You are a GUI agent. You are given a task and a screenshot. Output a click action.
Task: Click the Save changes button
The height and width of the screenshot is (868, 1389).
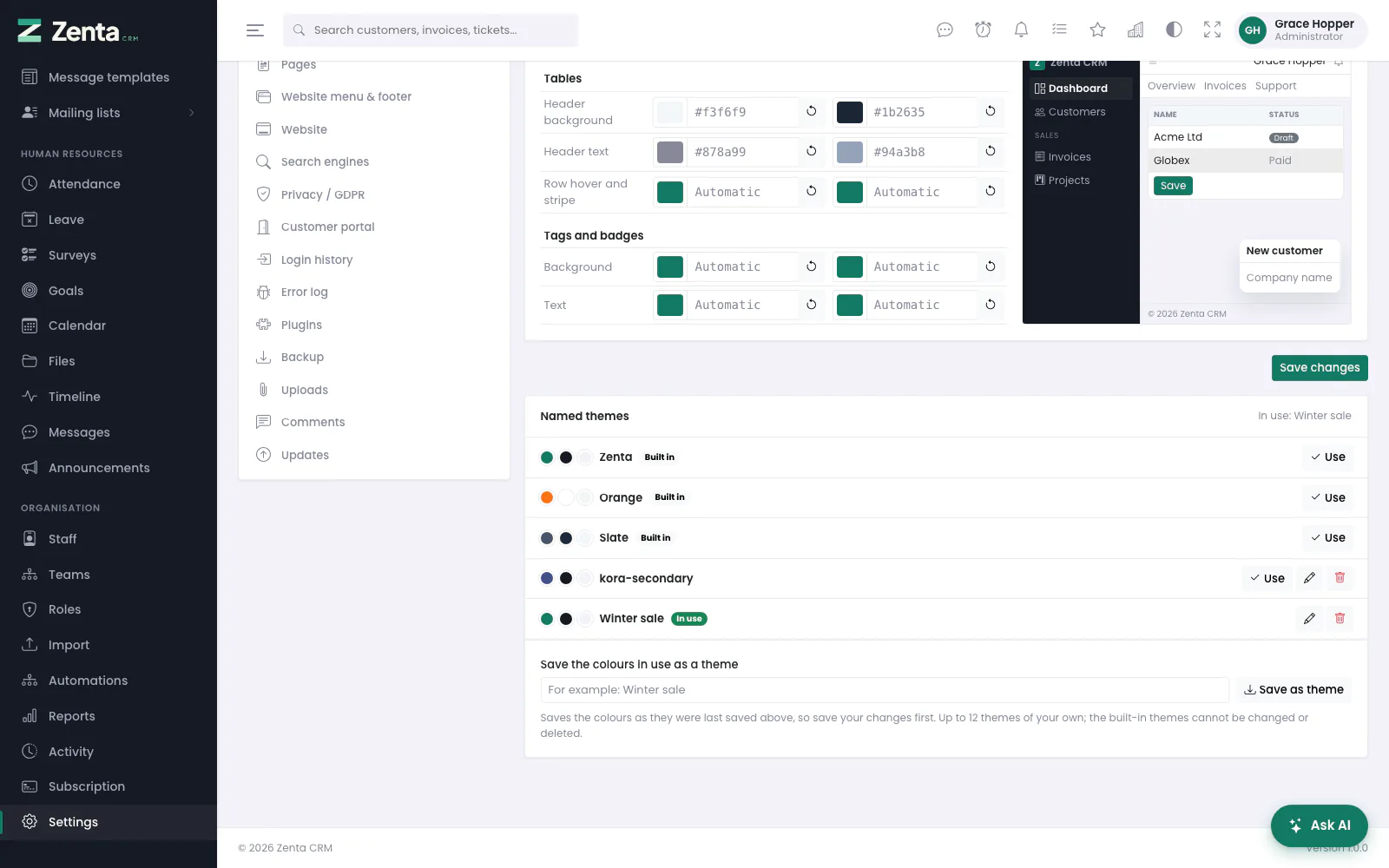1320,368
